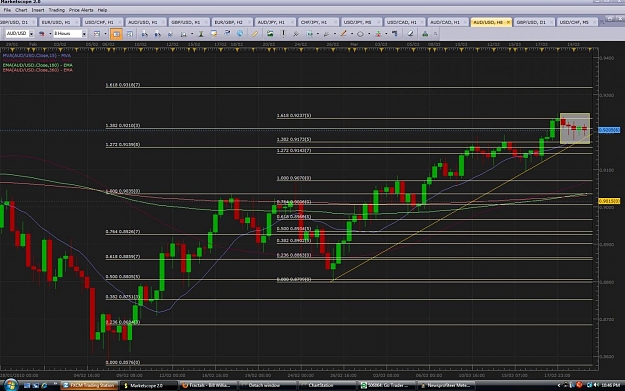Expand the AUD/USD symbol dropdown
Screen dimensions: 625x391
[31, 34]
